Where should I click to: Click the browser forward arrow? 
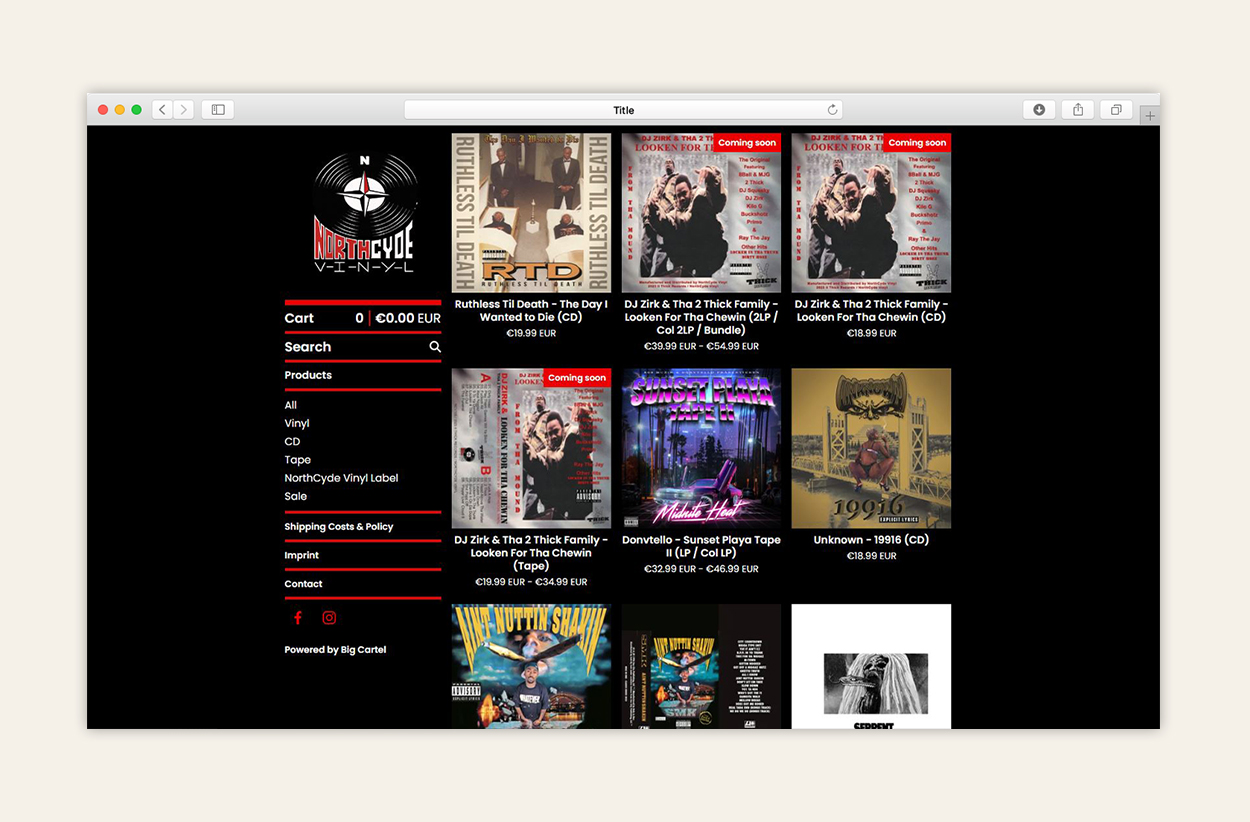[x=183, y=110]
